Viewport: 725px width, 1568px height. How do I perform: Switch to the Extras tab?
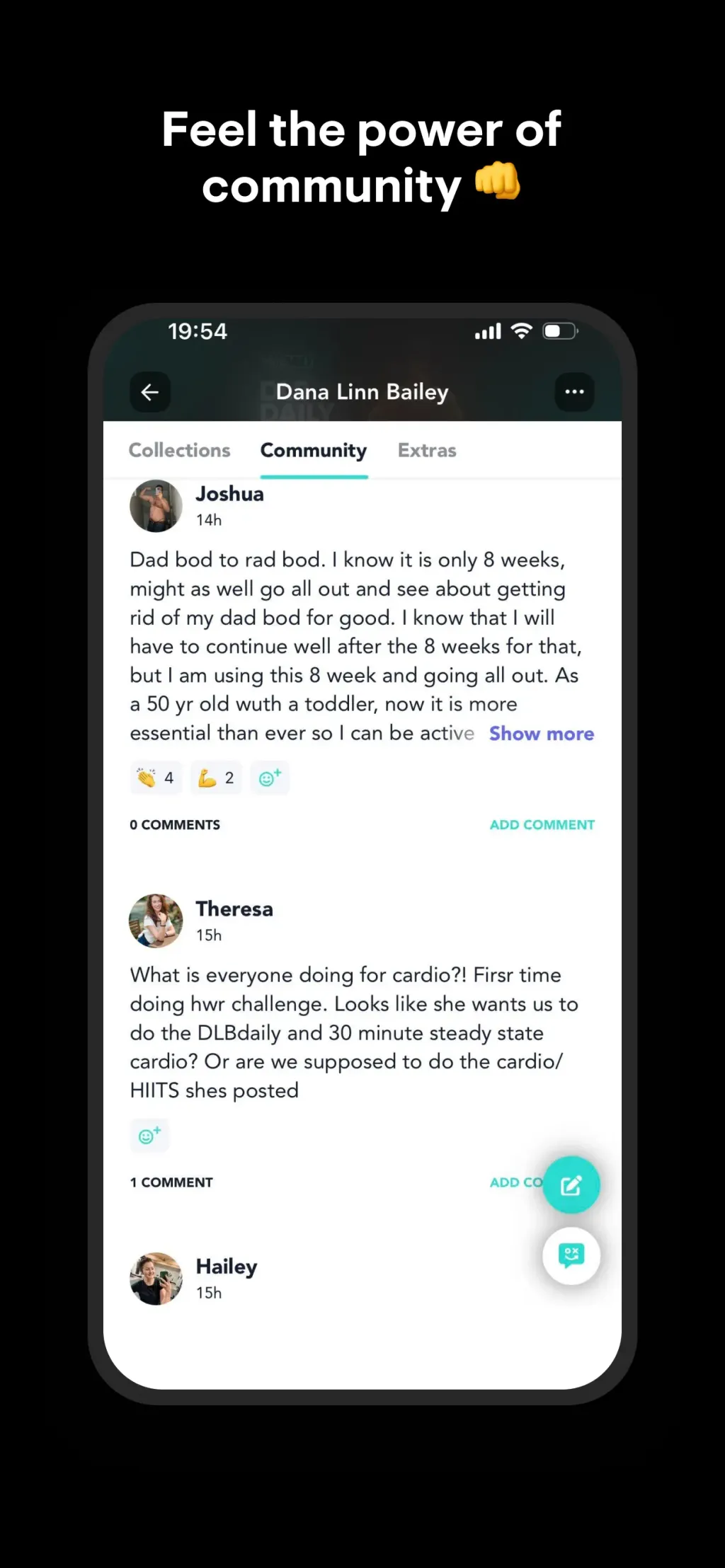(427, 450)
